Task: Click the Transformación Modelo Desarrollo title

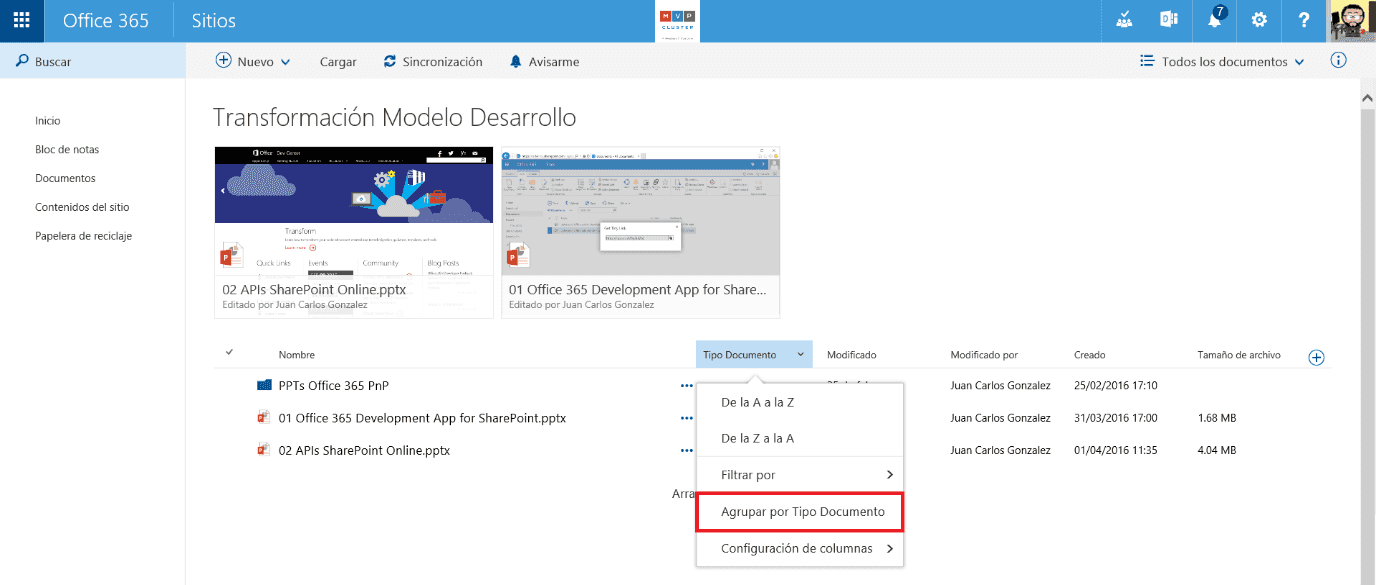Action: (395, 118)
